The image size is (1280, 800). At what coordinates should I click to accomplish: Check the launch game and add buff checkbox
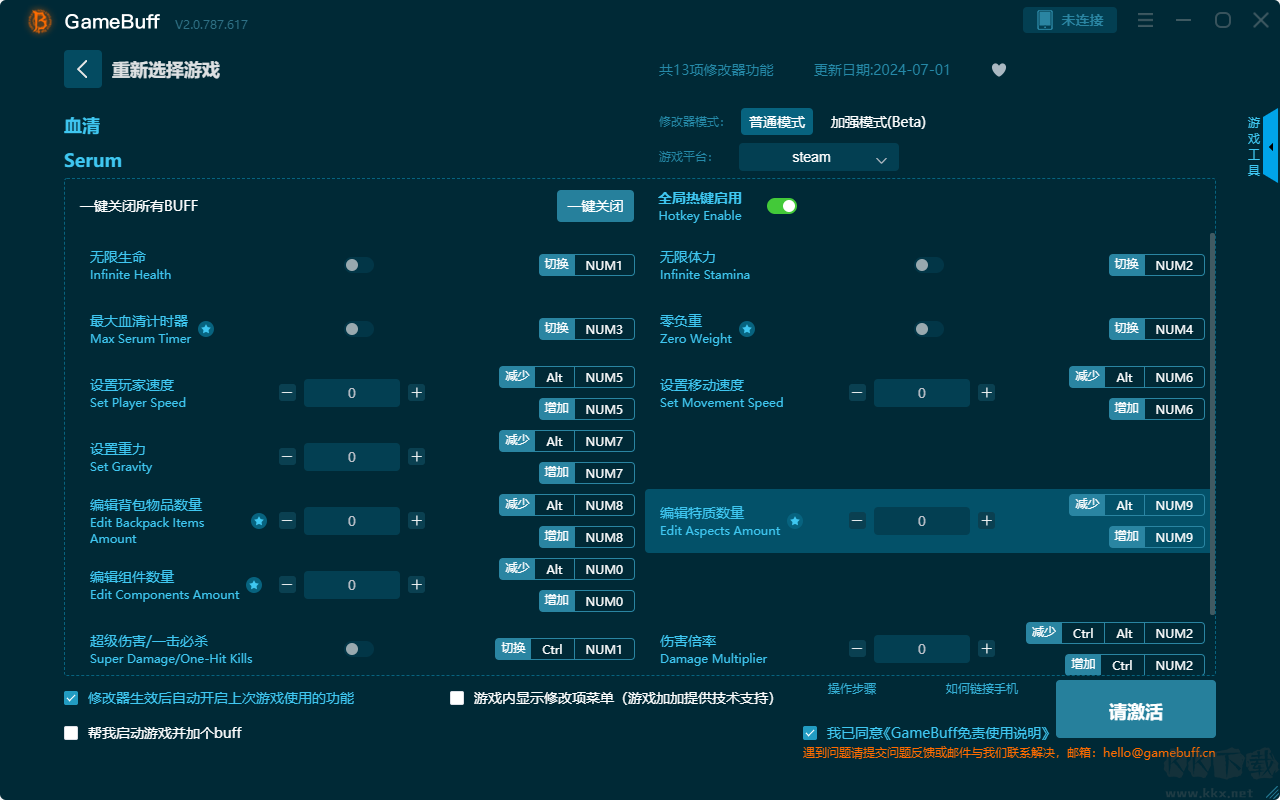pyautogui.click(x=71, y=733)
